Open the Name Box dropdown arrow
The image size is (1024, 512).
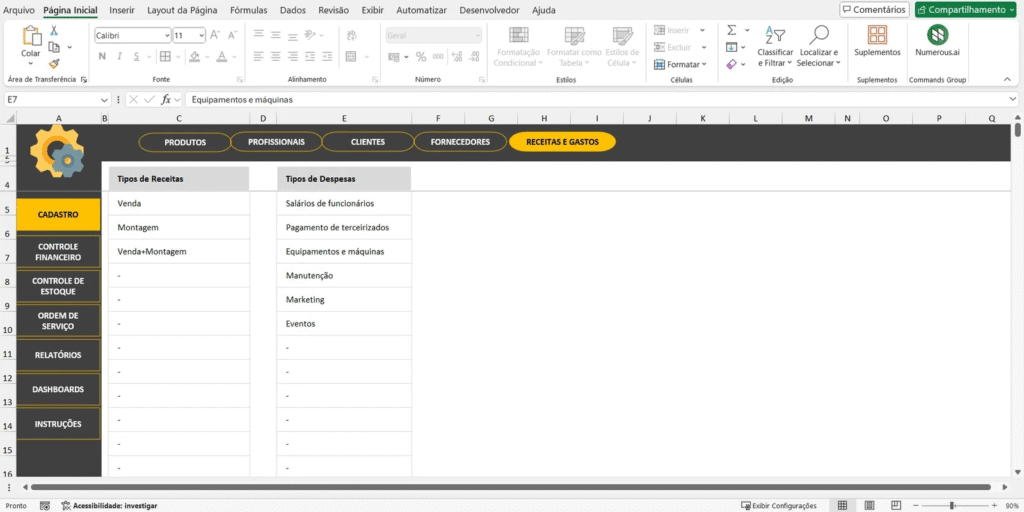click(x=105, y=100)
